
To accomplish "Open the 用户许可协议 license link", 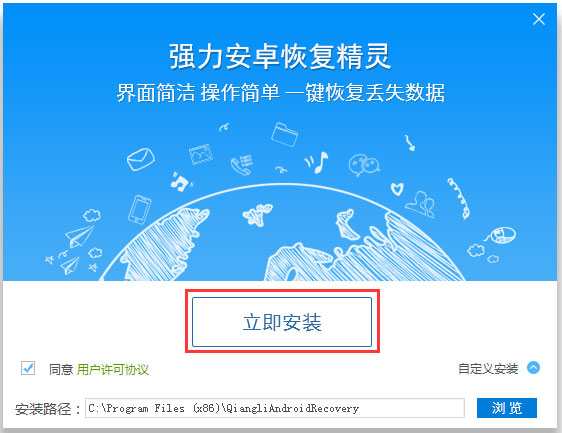I will (113, 369).
